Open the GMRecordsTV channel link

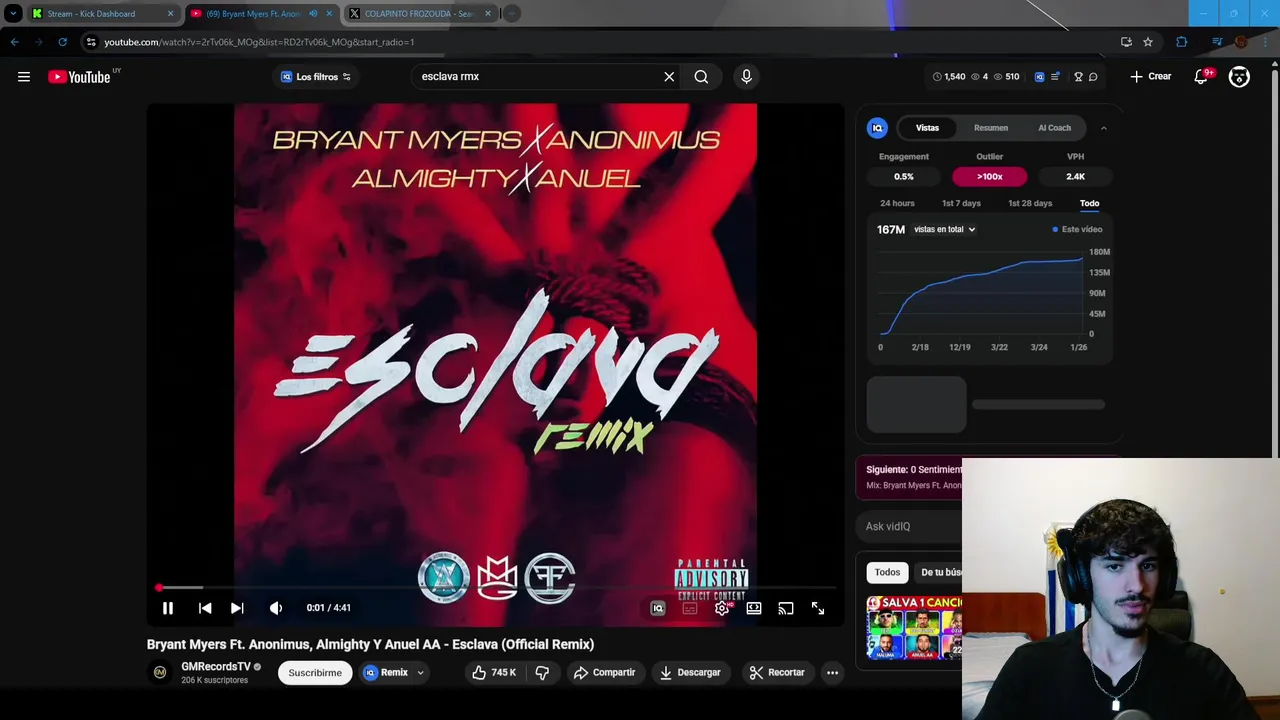tap(216, 667)
